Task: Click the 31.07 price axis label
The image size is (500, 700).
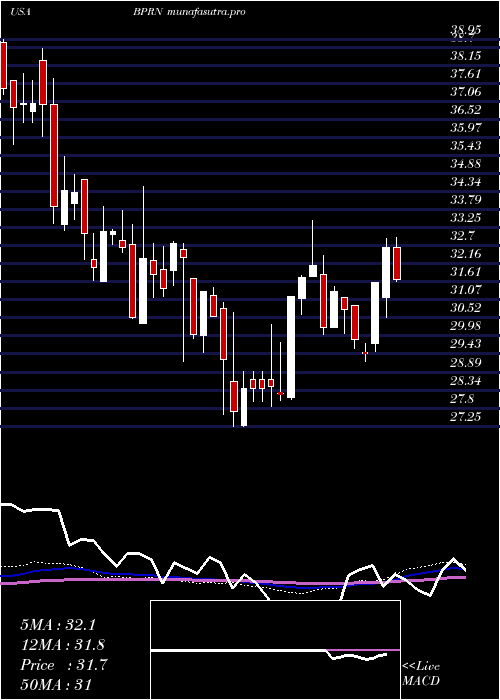Action: coord(466,290)
